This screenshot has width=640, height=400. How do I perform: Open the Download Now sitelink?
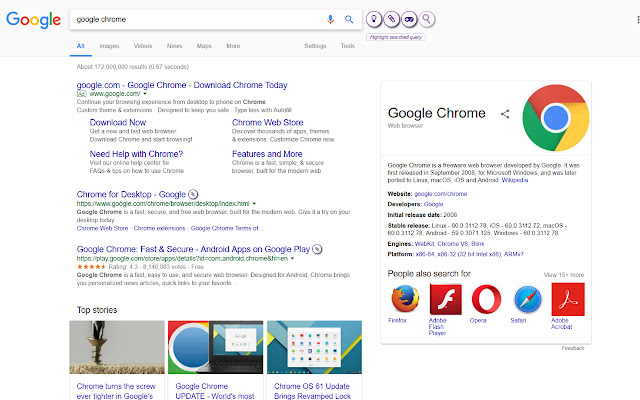pos(118,122)
